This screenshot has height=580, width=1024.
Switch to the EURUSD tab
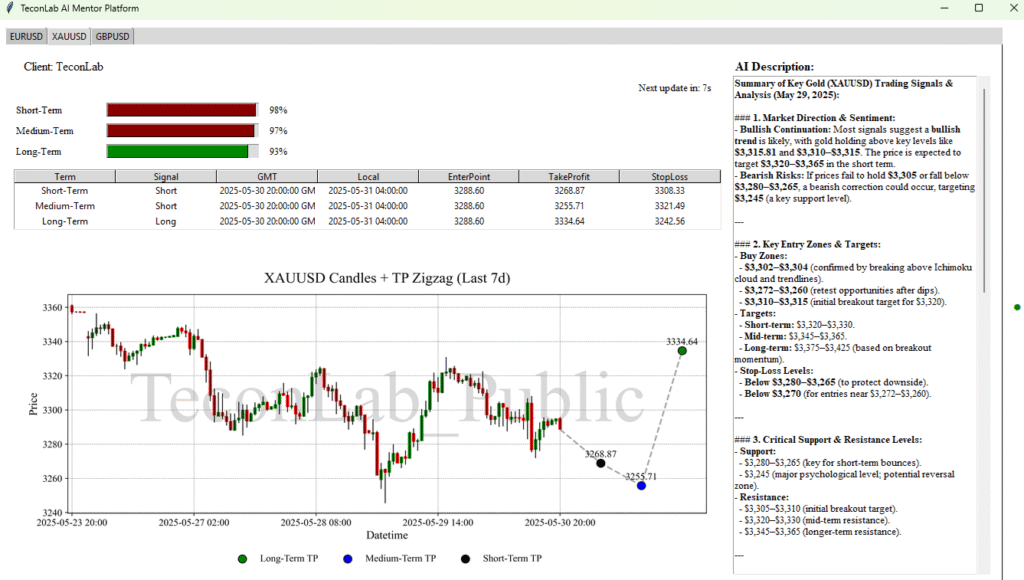(26, 37)
